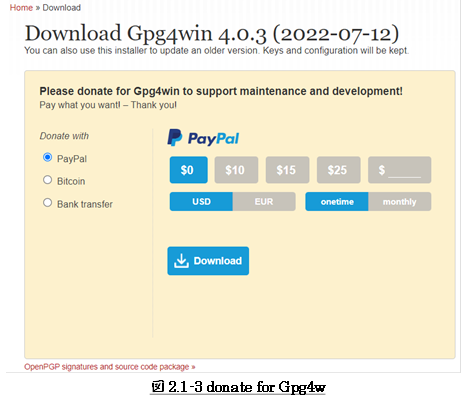476x405 pixels.
Task: Set donation frequency to onetime
Action: tap(337, 201)
